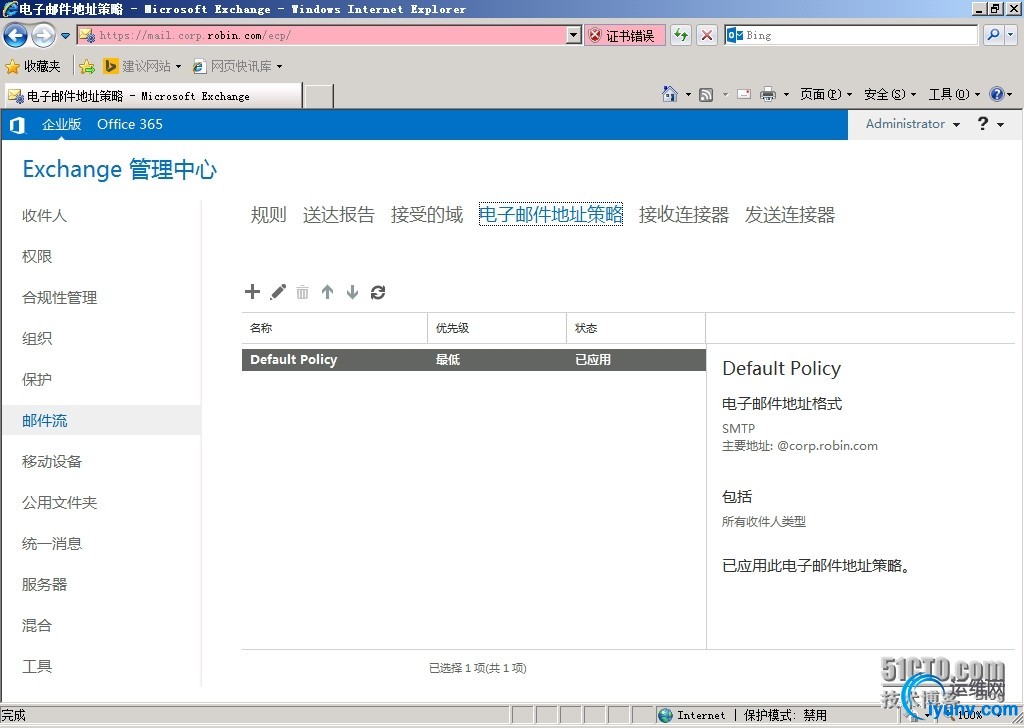
Task: Switch to the 接受的域 tab
Action: pyautogui.click(x=426, y=215)
